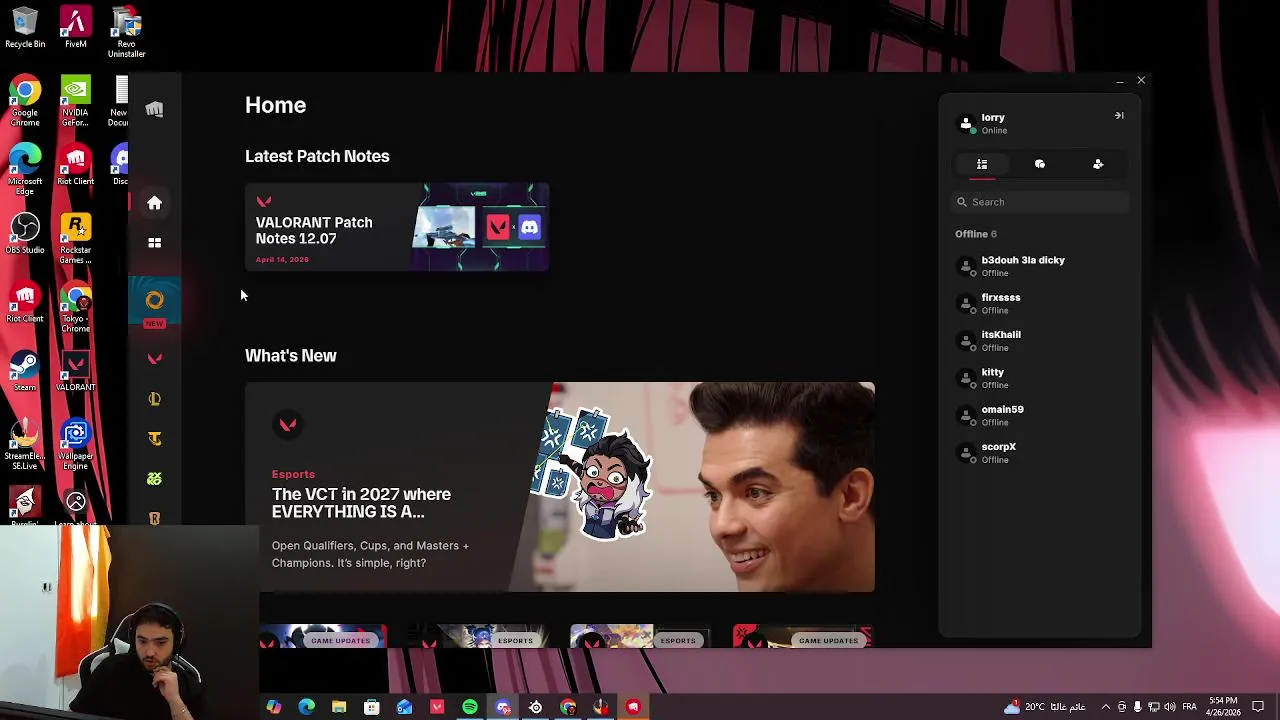Open the FRA language switcher
Viewport: 1280px width, 720px height.
pos(1189,707)
